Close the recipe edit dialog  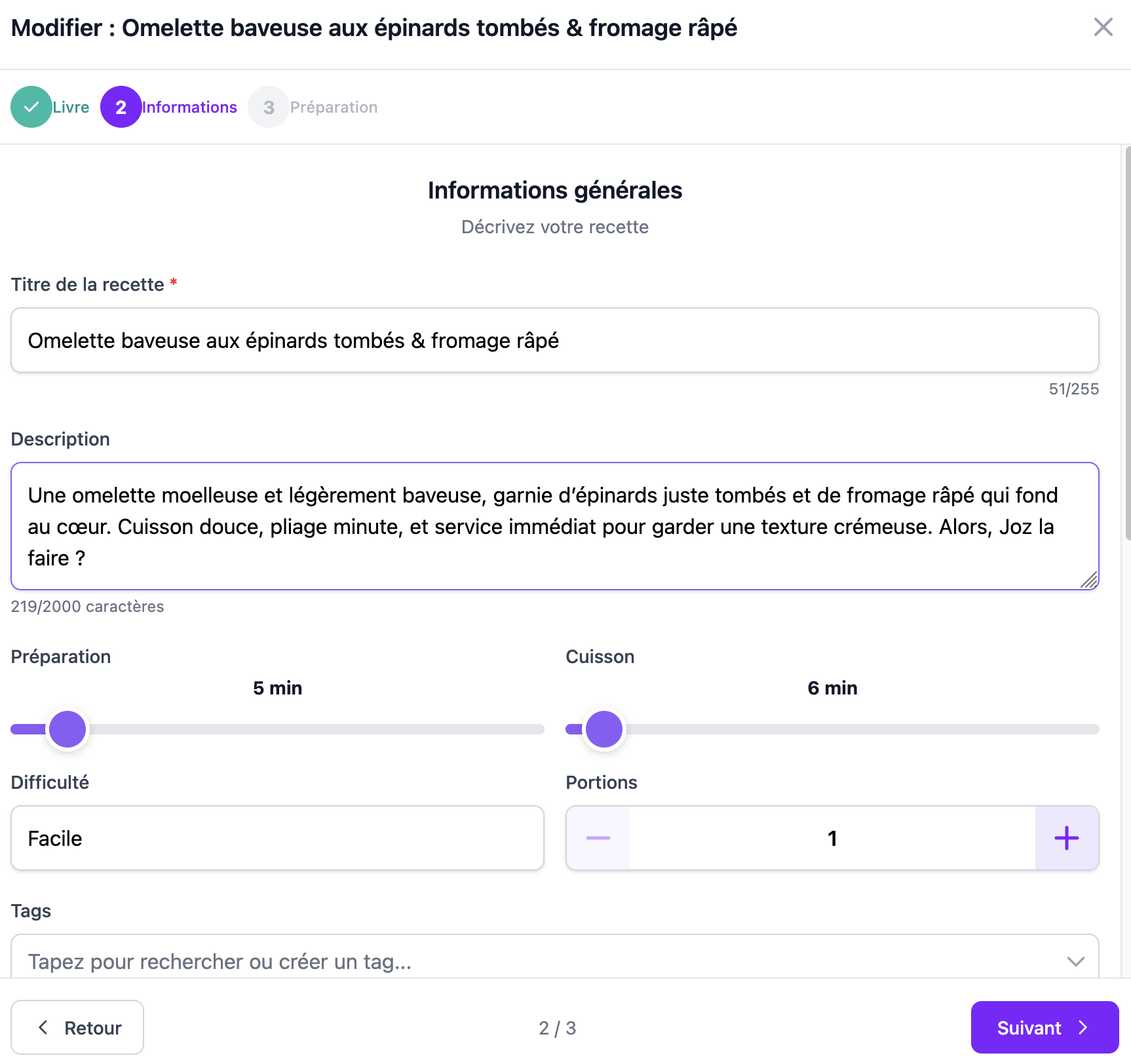pyautogui.click(x=1103, y=28)
